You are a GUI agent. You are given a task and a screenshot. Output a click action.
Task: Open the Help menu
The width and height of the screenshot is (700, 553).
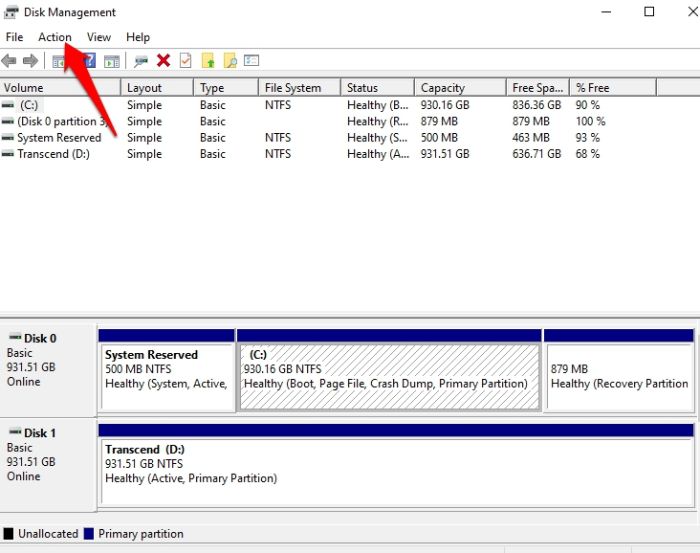click(138, 37)
